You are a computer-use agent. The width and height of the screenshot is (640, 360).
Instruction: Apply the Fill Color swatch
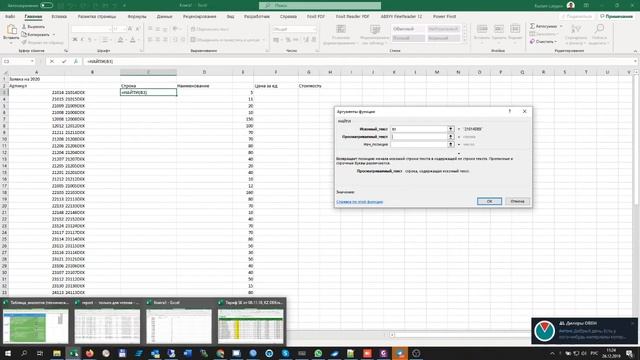120,40
